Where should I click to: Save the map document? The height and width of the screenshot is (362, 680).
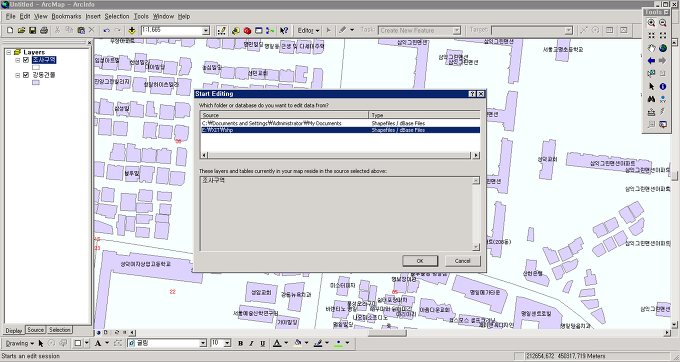(x=33, y=30)
